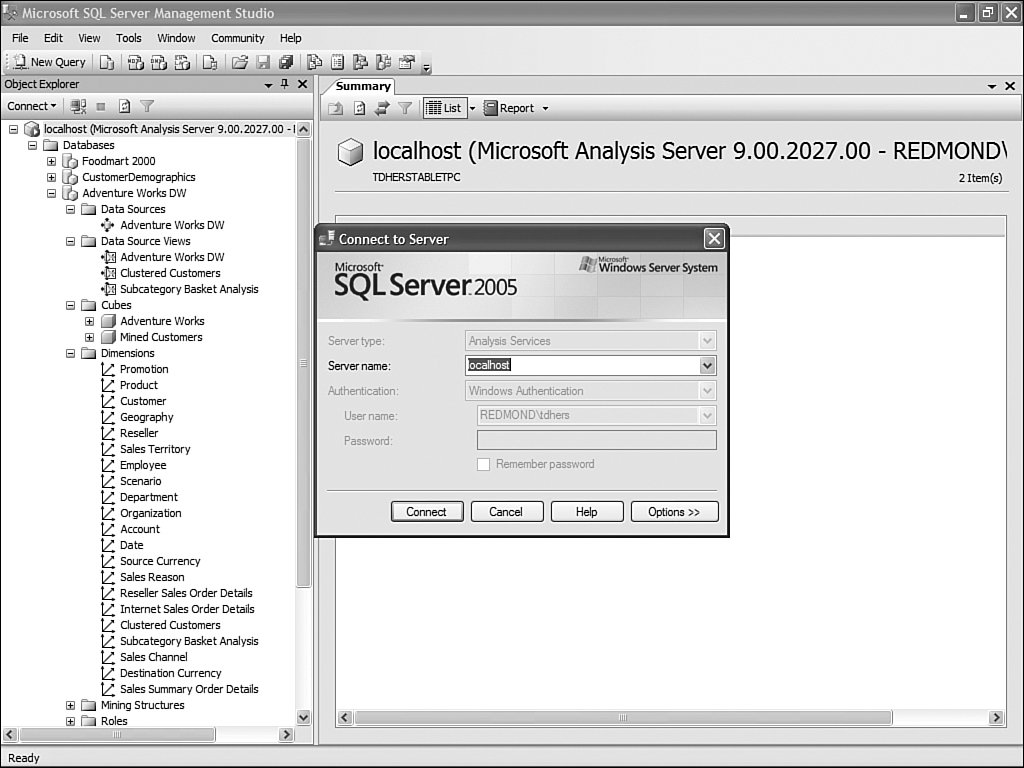Open the Server type combo box
This screenshot has height=768, width=1024.
[x=590, y=341]
